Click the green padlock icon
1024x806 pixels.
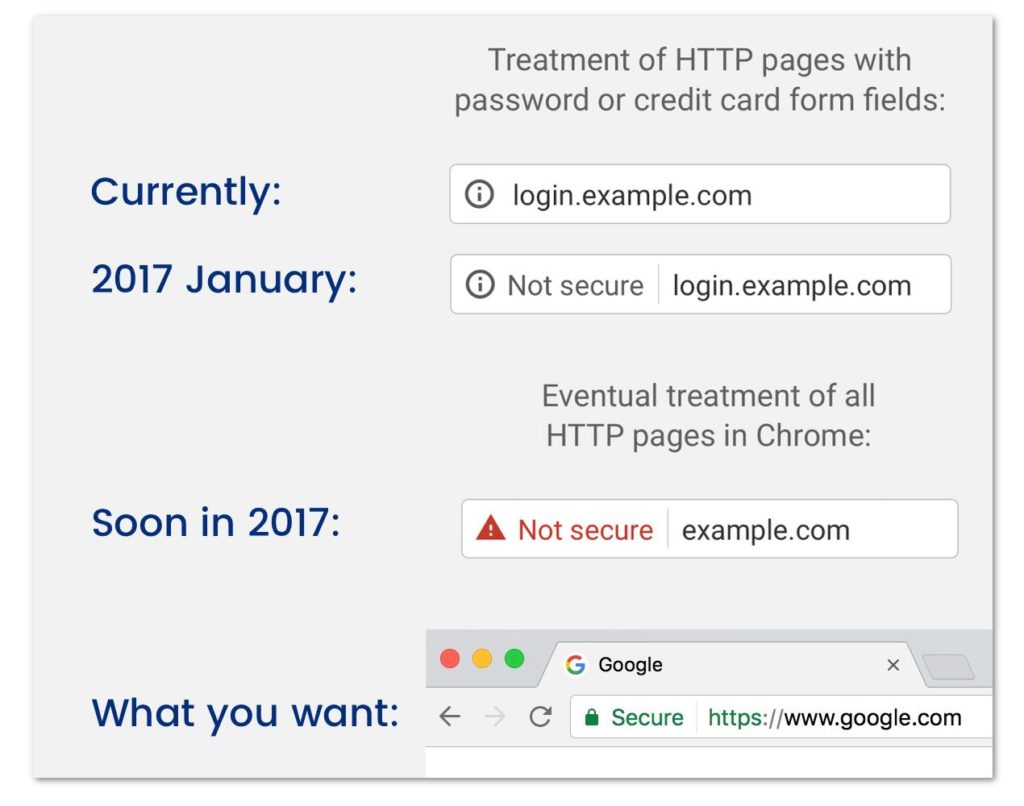coord(592,717)
